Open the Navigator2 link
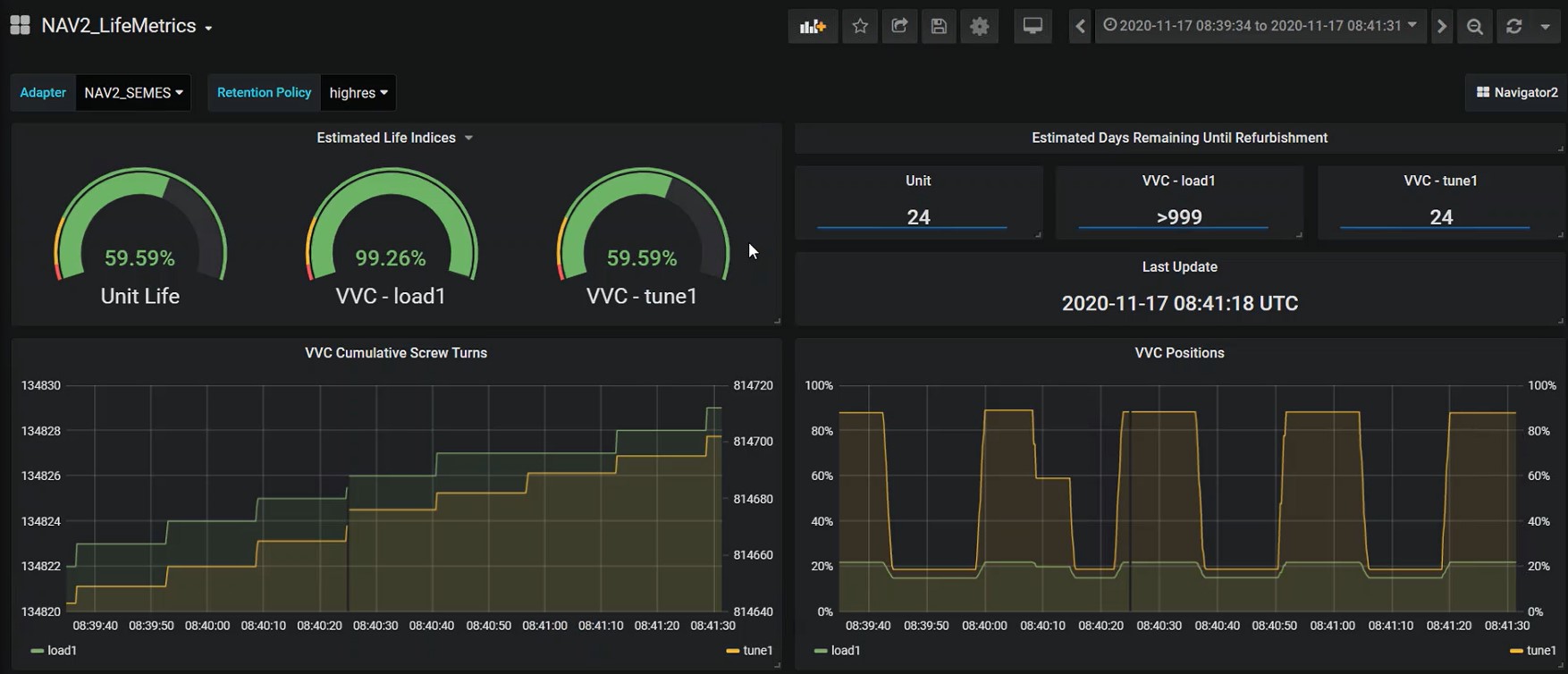 pos(1517,93)
